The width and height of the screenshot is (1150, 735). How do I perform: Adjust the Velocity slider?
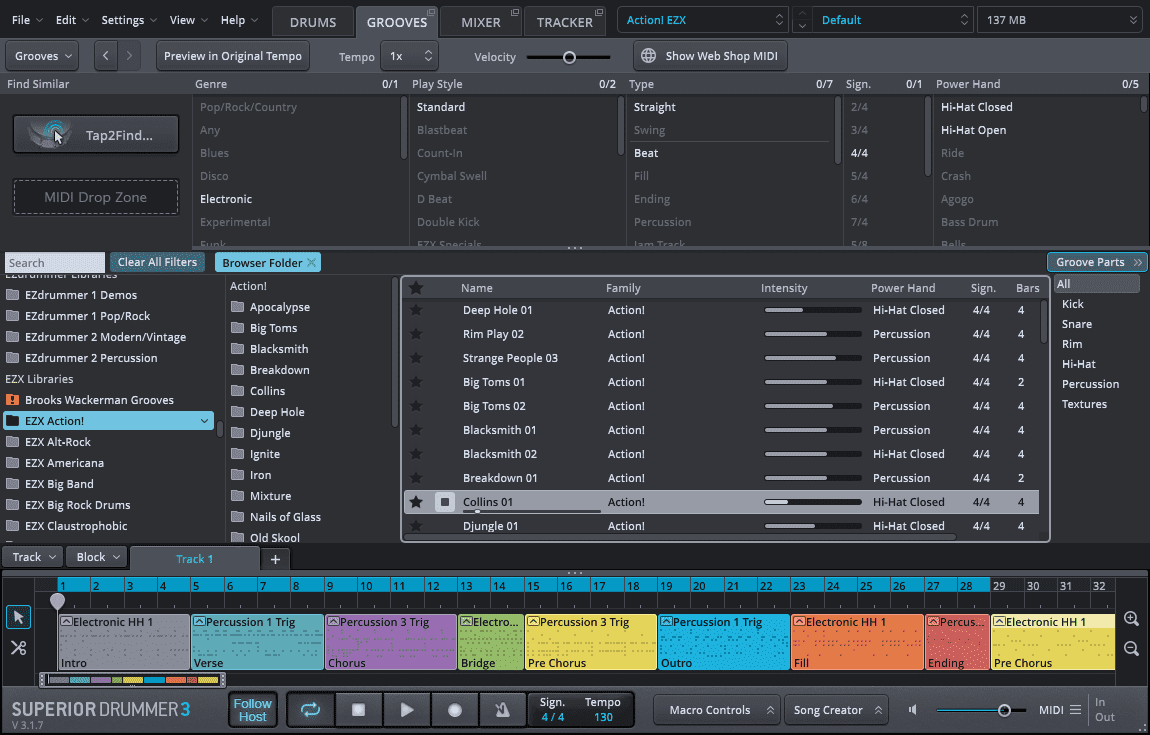(x=568, y=56)
